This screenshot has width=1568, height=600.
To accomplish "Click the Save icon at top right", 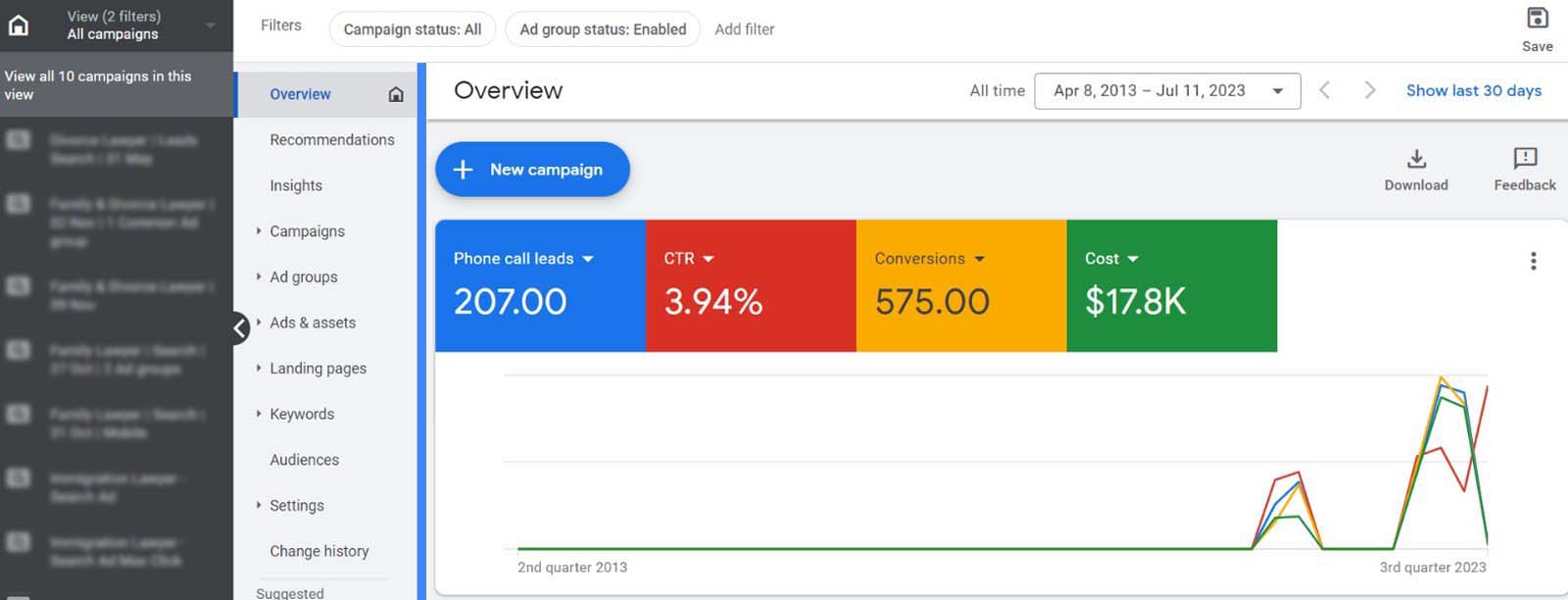I will click(1537, 19).
